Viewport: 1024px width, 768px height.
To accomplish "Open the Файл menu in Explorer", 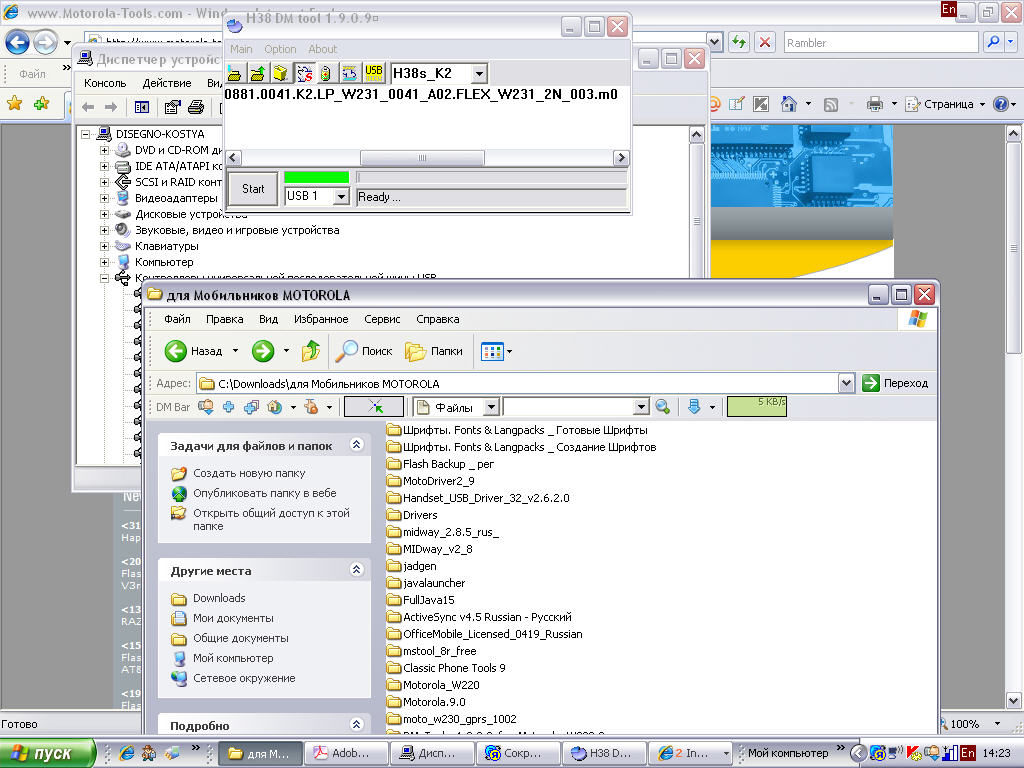I will (177, 319).
